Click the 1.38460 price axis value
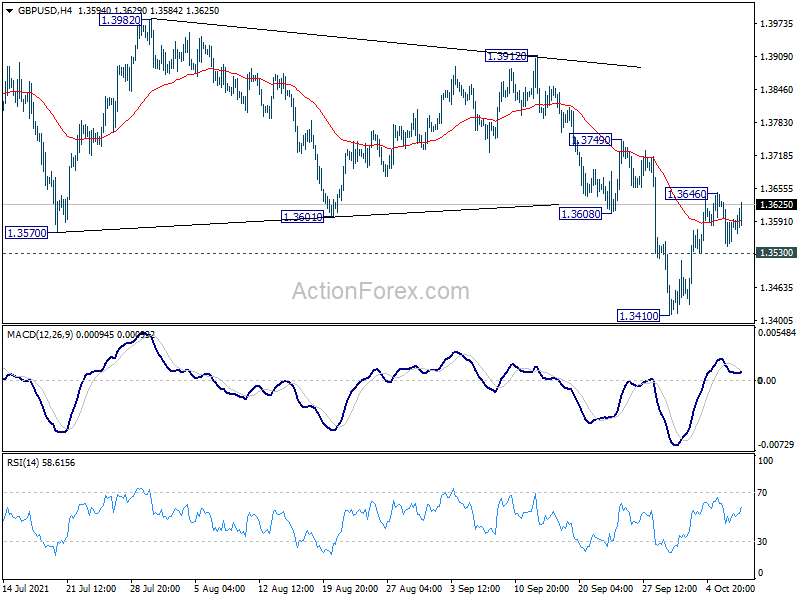800x600 pixels. [777, 89]
